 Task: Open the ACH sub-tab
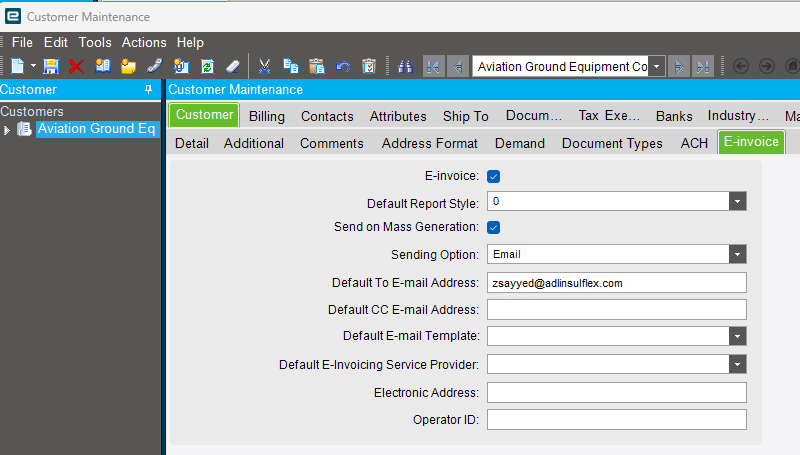click(x=694, y=143)
